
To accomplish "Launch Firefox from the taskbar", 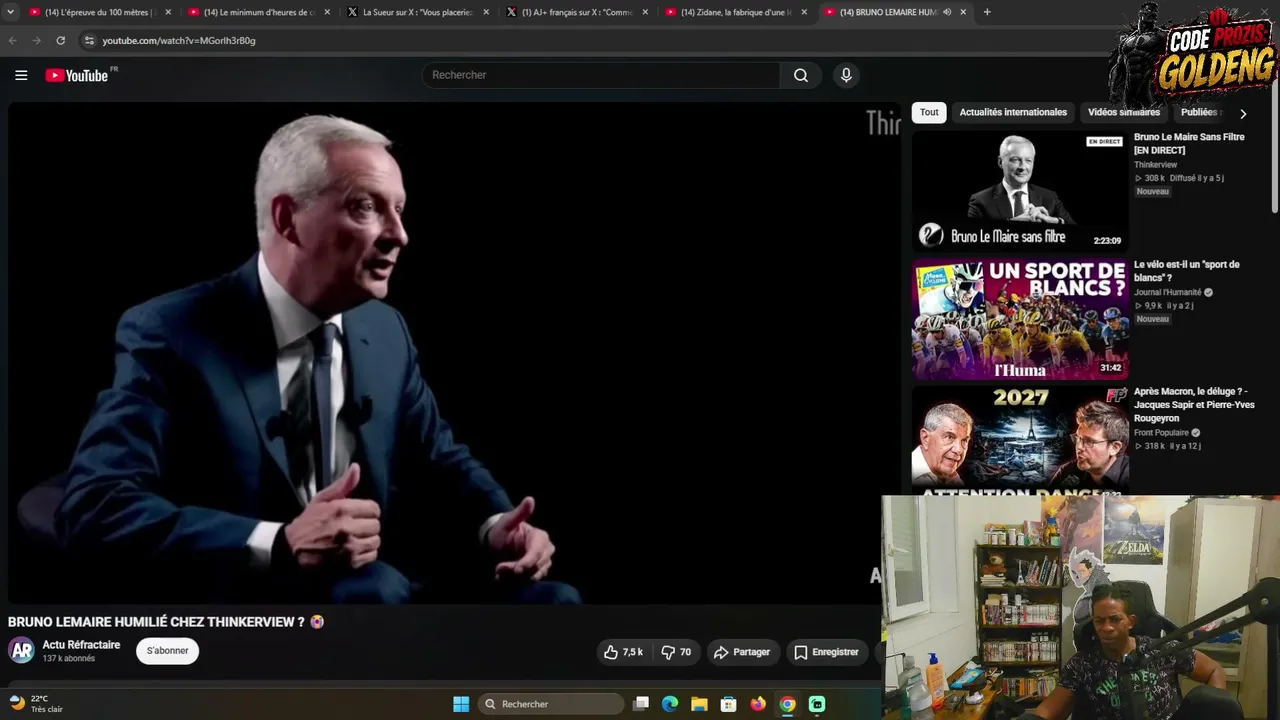I will 758,704.
